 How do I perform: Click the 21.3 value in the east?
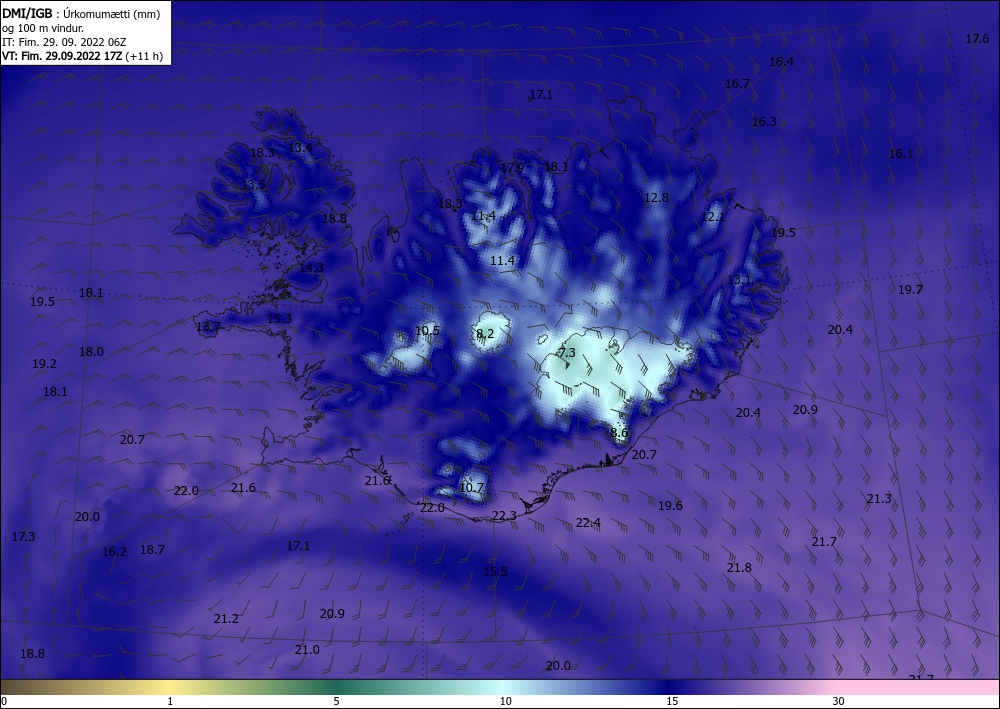click(879, 499)
